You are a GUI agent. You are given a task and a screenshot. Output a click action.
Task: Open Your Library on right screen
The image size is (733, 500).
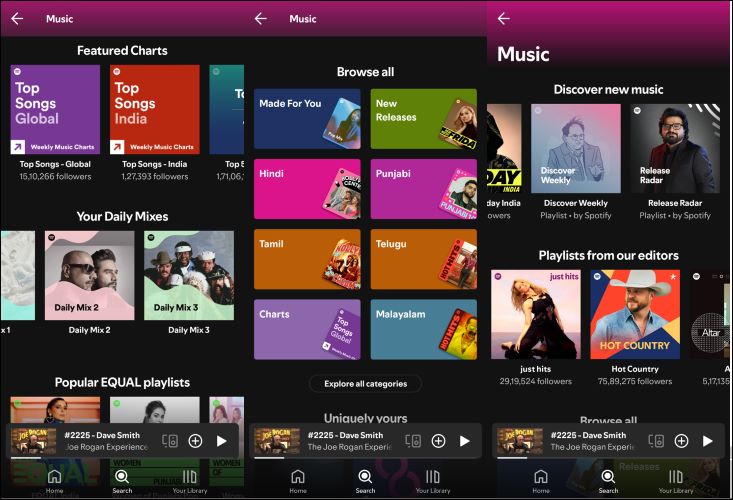click(676, 481)
